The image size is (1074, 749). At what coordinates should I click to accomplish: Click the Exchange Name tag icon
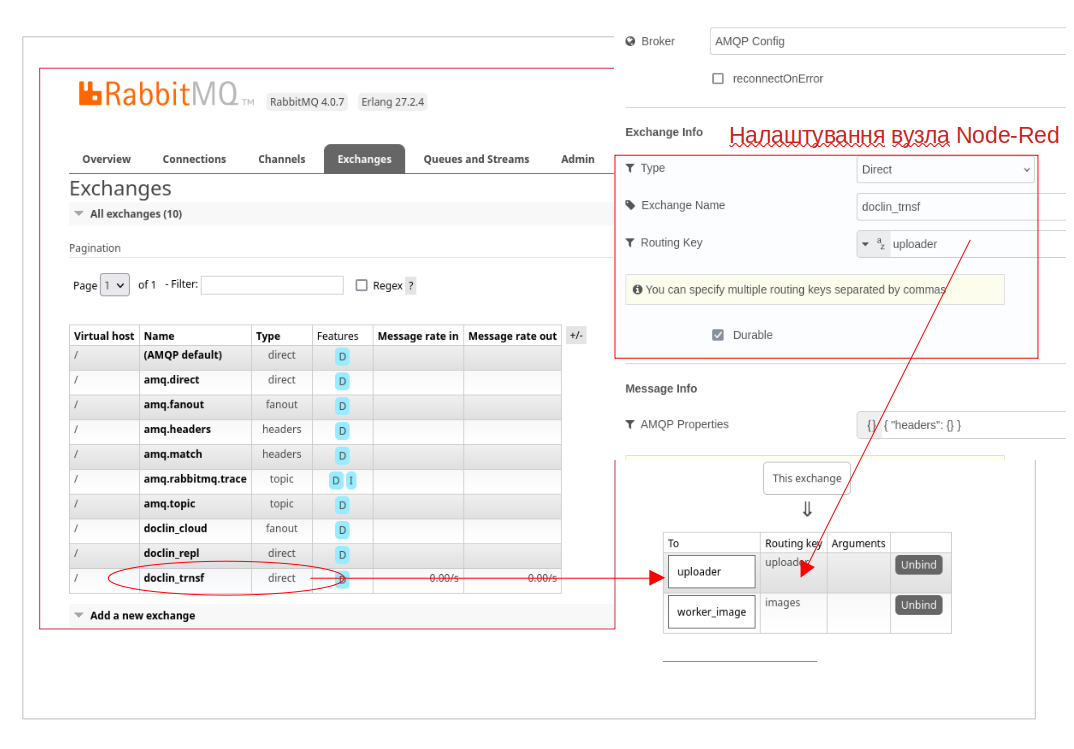tap(630, 205)
